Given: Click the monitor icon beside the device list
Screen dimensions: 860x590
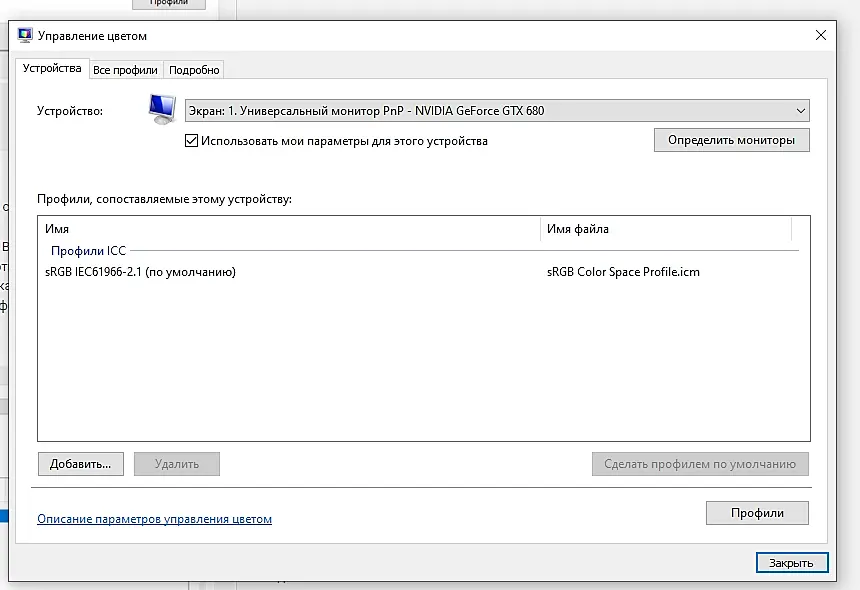Looking at the screenshot, I should tap(162, 109).
